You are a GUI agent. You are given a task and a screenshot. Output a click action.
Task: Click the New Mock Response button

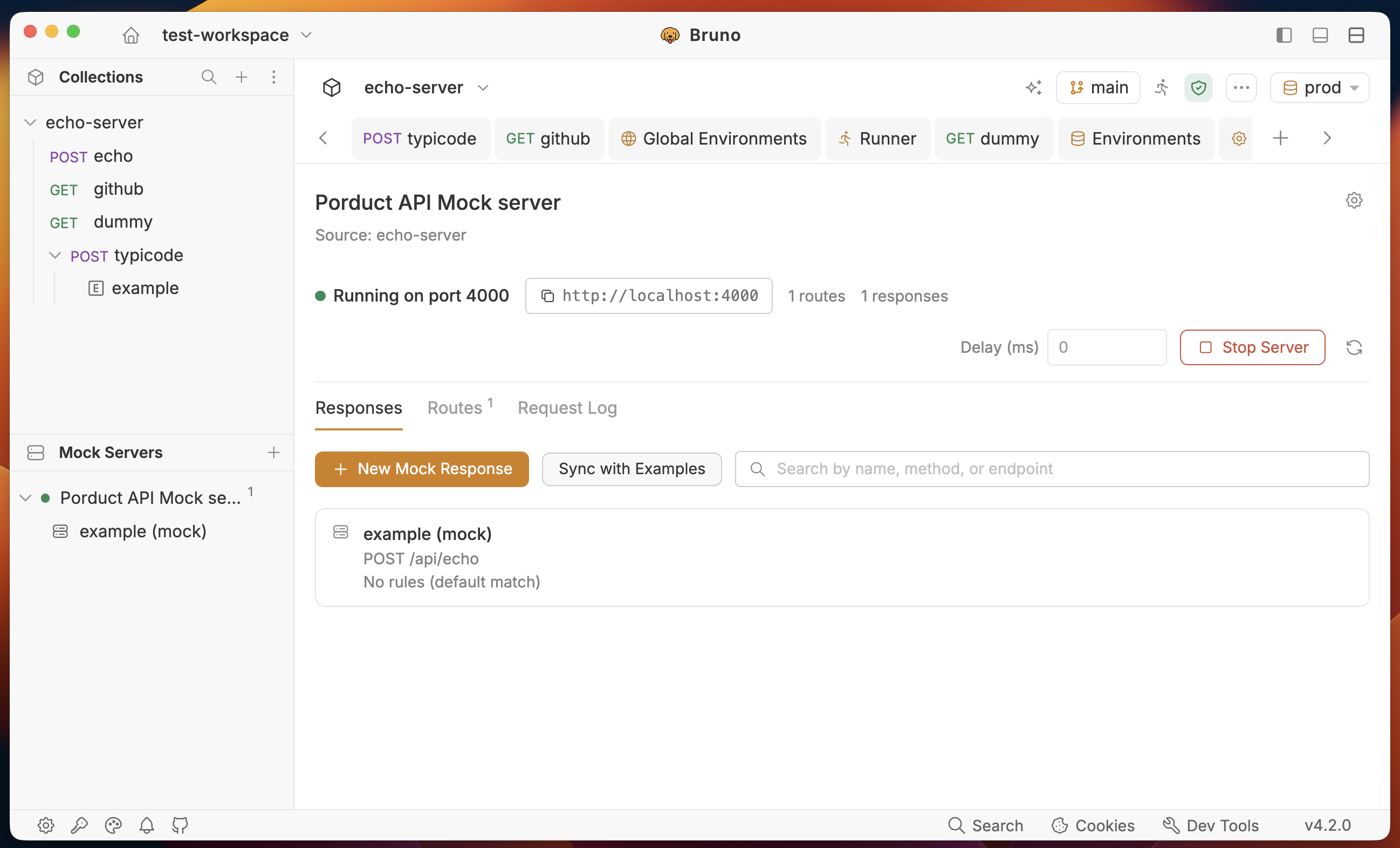click(x=422, y=469)
